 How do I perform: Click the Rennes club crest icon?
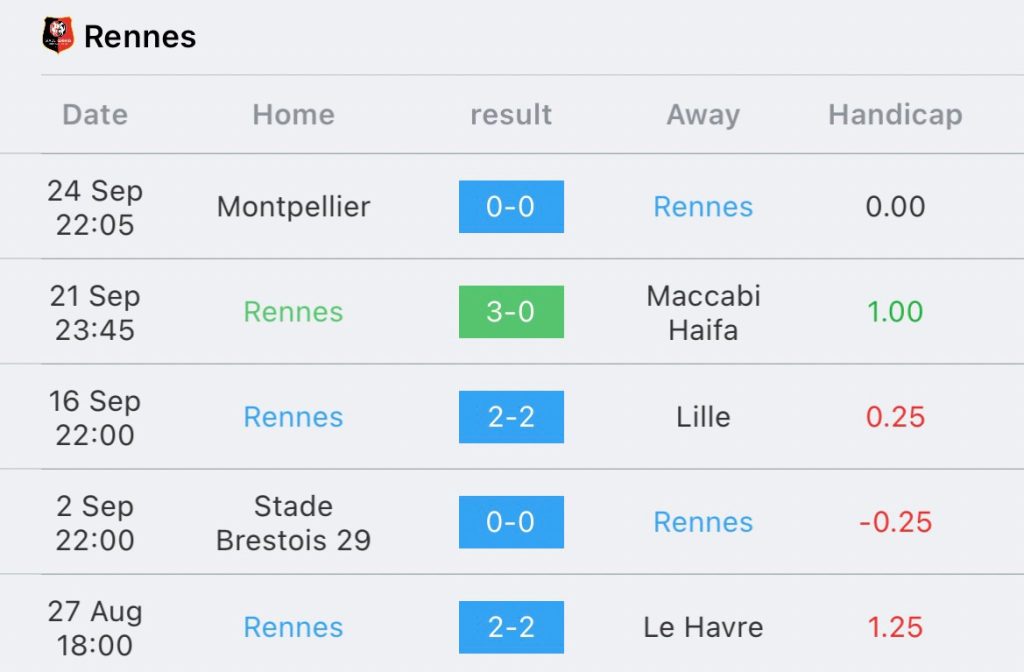pyautogui.click(x=58, y=36)
